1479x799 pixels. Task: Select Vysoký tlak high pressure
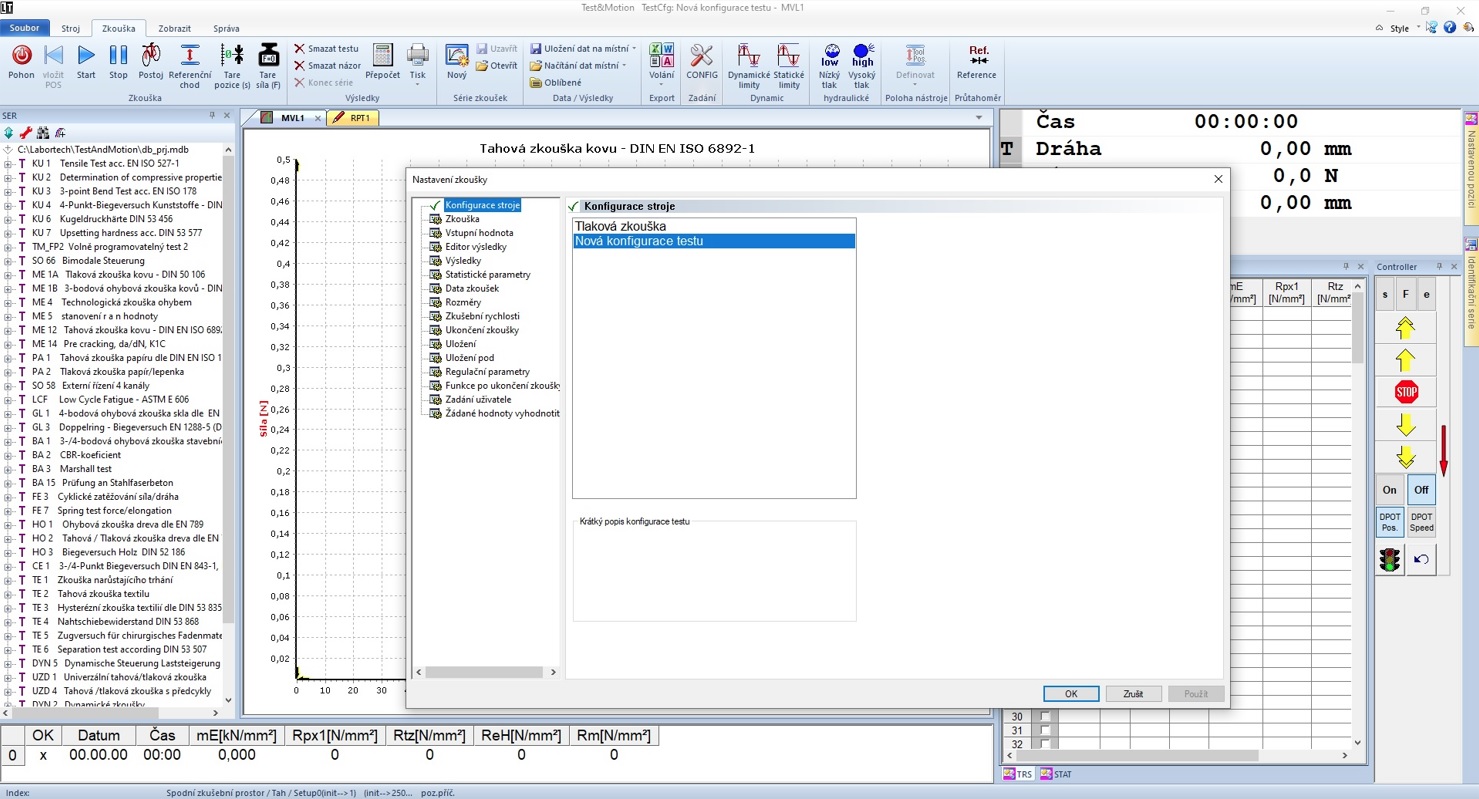tap(862, 56)
